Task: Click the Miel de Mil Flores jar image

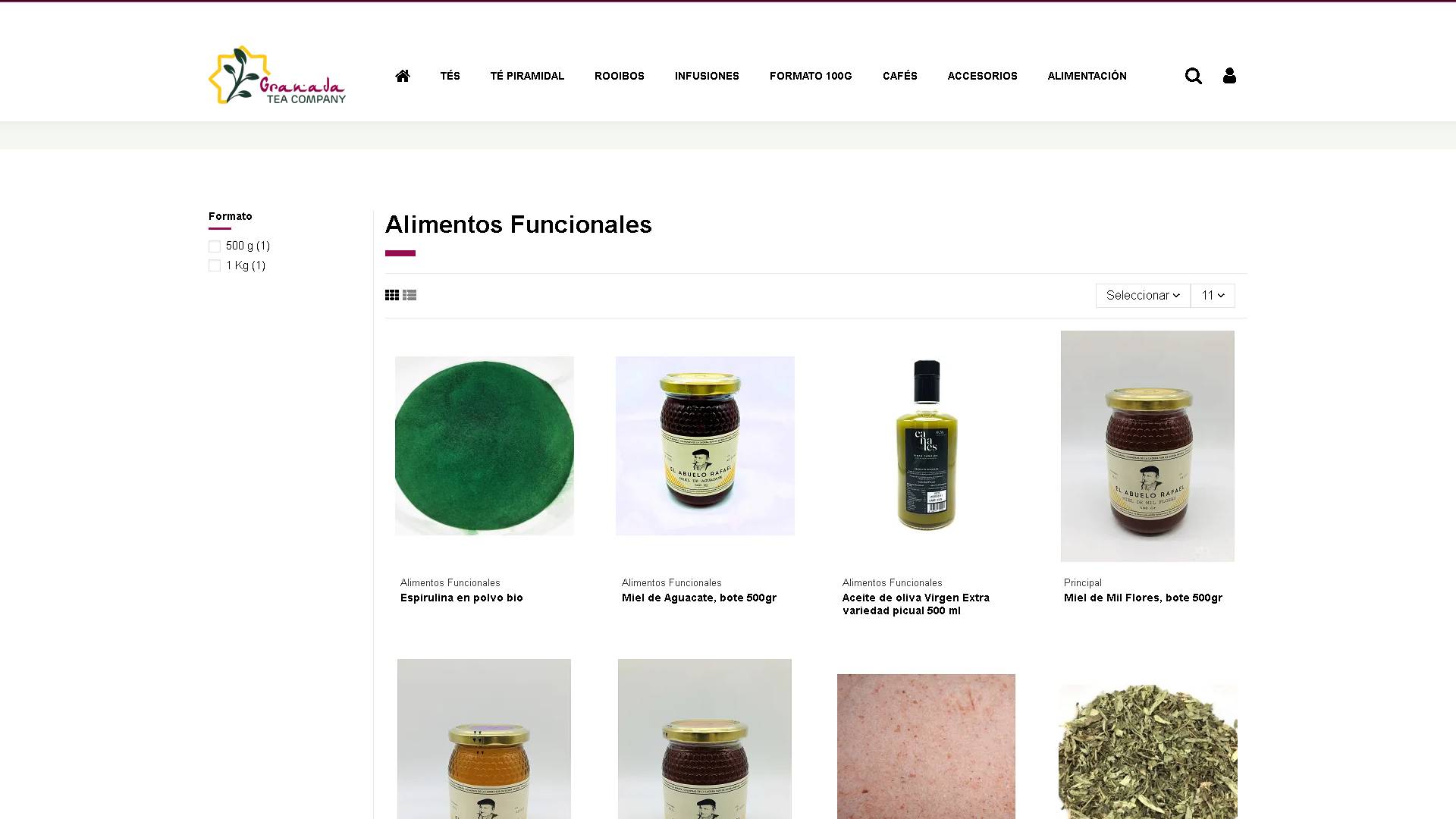Action: point(1147,446)
